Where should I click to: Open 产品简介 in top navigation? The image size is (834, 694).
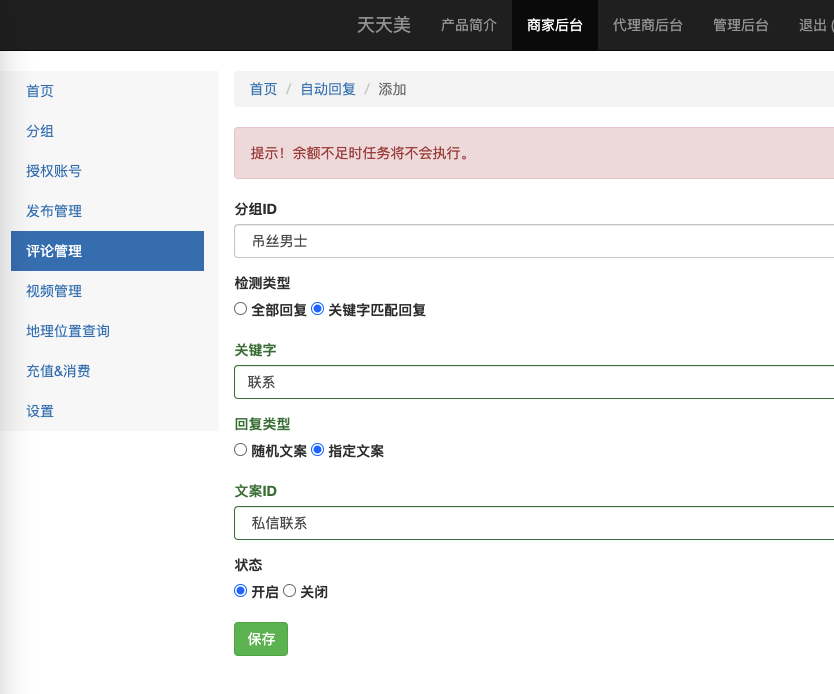pos(469,25)
